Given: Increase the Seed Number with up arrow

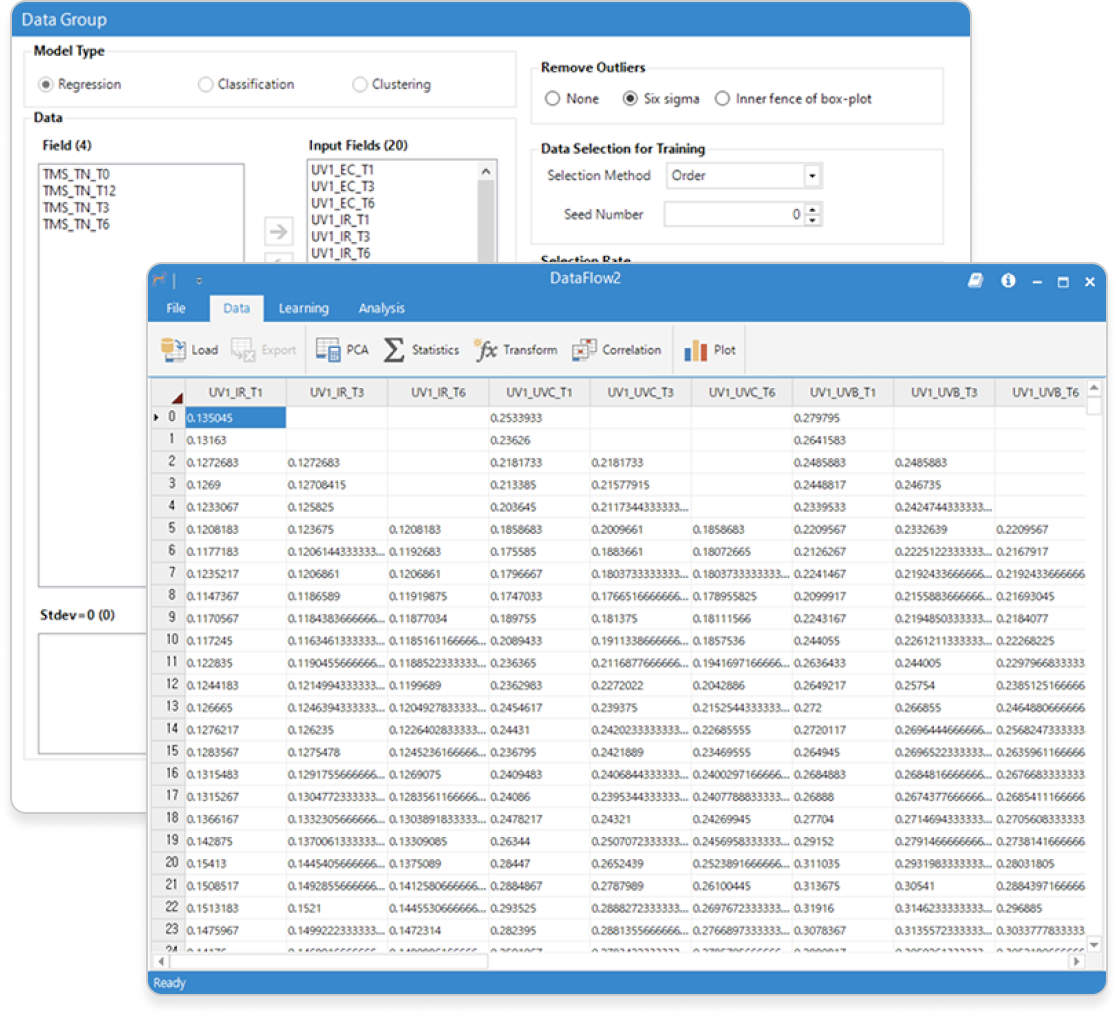Looking at the screenshot, I should [x=812, y=209].
